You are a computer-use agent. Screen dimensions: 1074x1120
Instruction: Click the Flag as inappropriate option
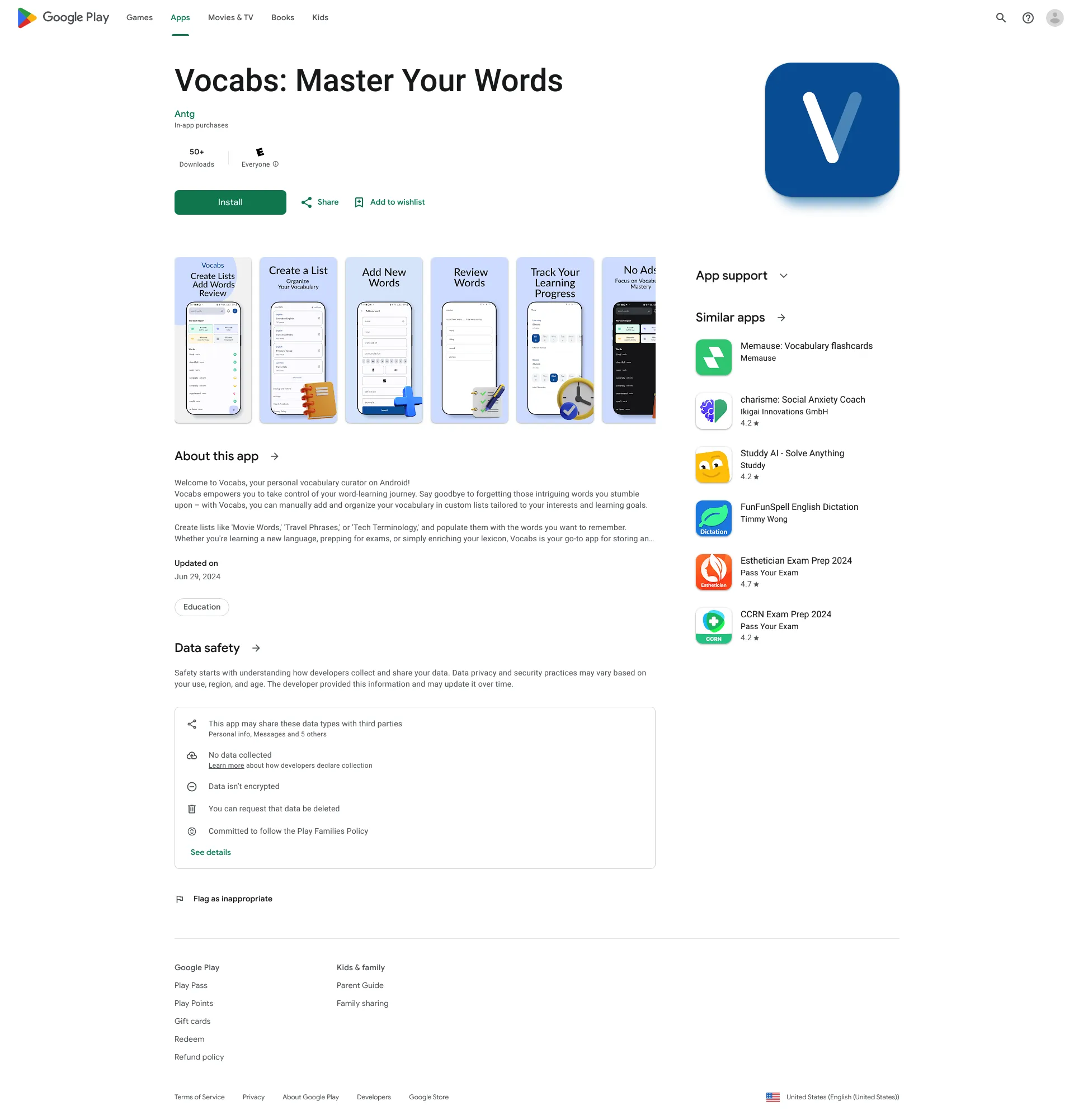click(233, 897)
